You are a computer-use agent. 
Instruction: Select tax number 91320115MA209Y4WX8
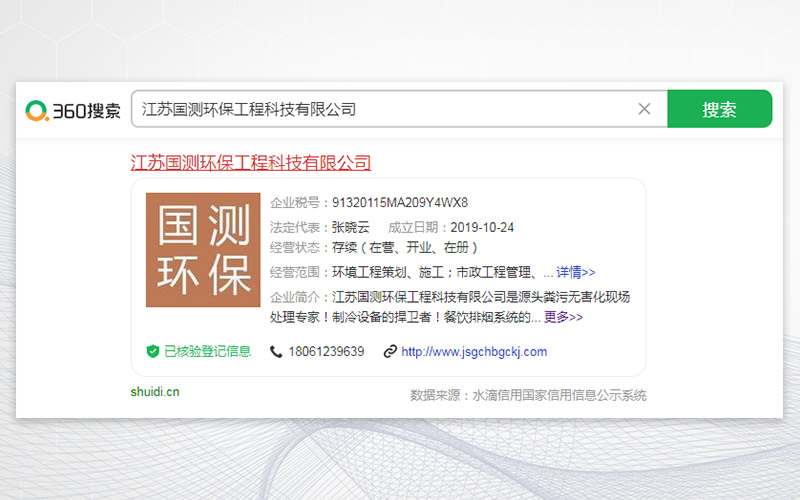[x=400, y=203]
